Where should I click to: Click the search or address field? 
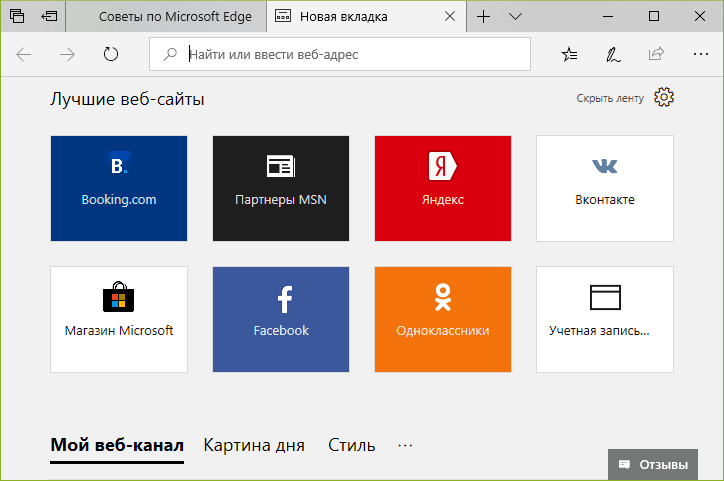(340, 54)
